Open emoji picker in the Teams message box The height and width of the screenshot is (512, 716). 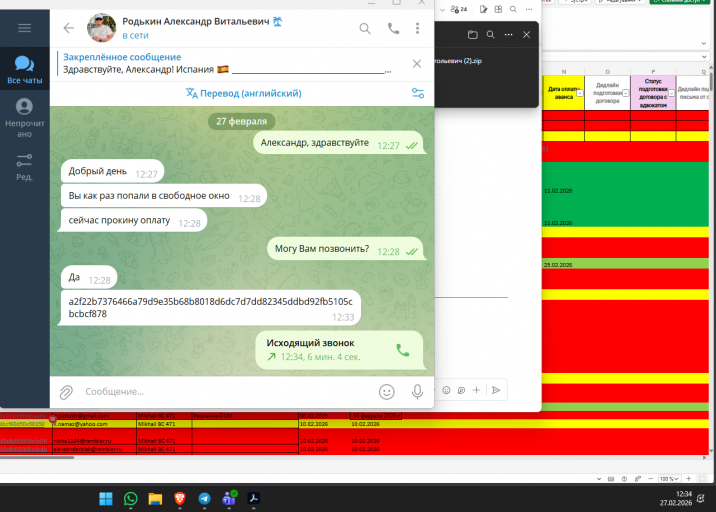[x=447, y=390]
